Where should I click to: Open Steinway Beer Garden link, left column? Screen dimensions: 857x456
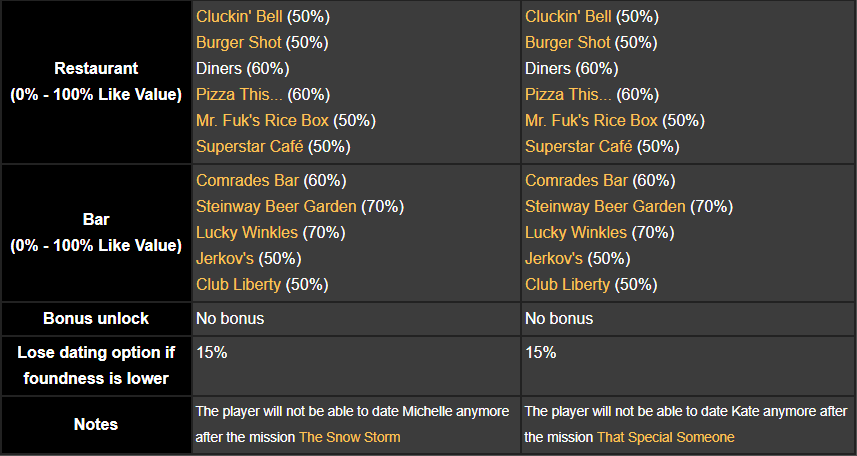pos(276,207)
